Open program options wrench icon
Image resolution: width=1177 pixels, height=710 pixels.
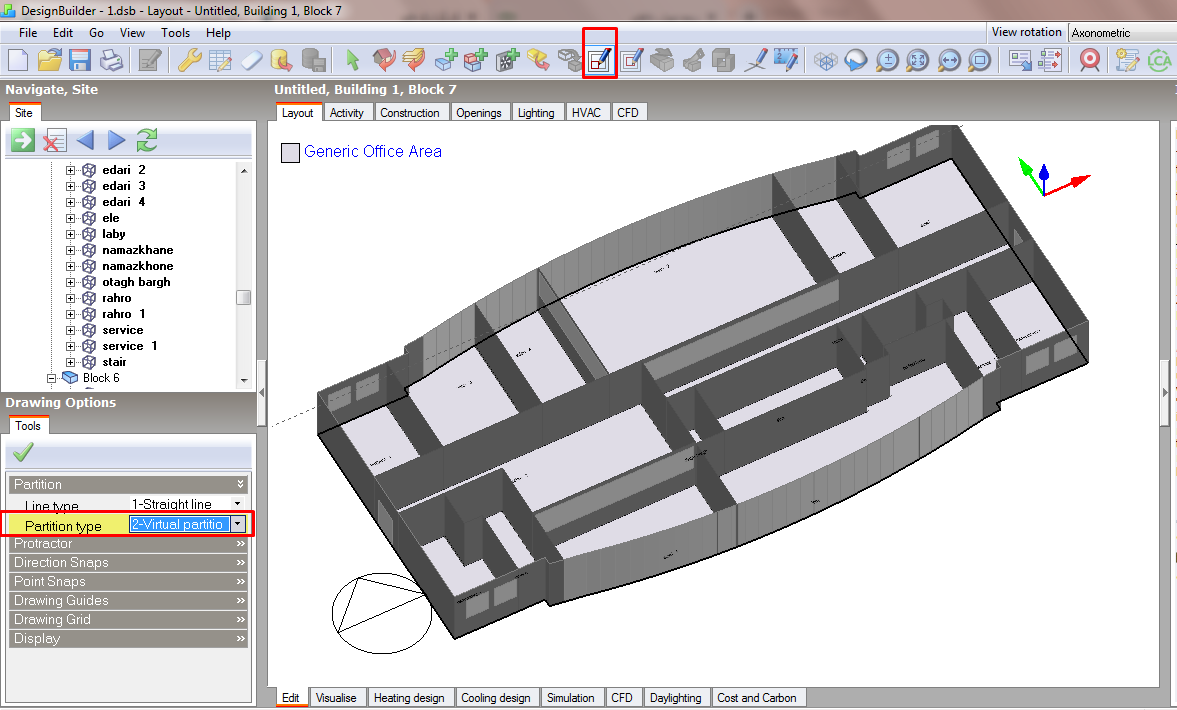189,60
